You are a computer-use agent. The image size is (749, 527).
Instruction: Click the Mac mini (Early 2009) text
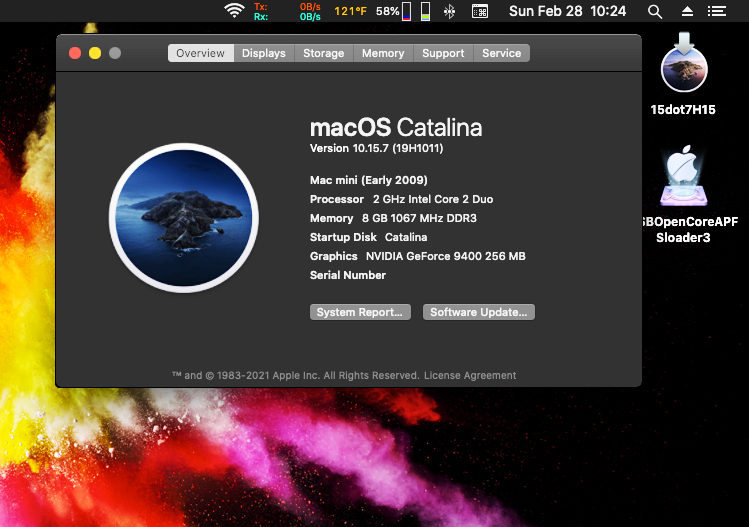369,180
